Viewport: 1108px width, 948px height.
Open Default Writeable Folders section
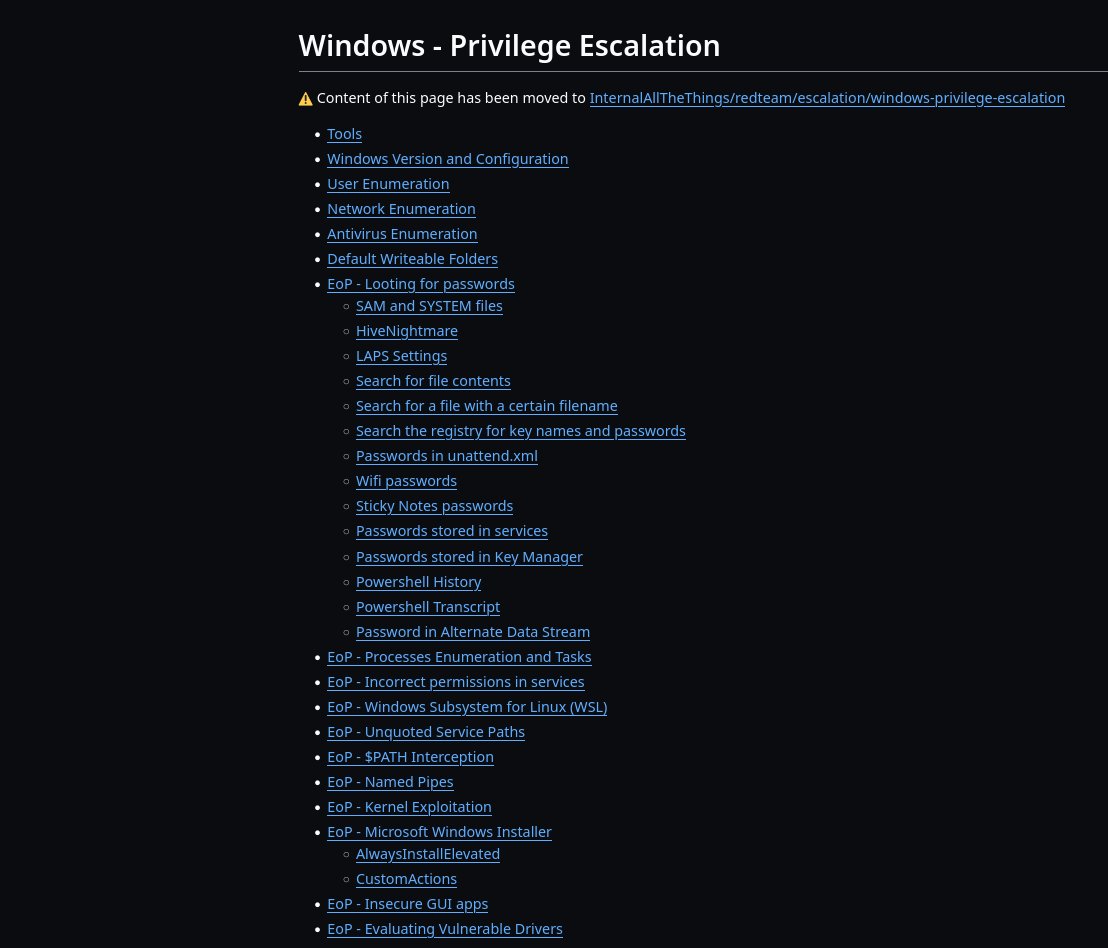tap(412, 259)
